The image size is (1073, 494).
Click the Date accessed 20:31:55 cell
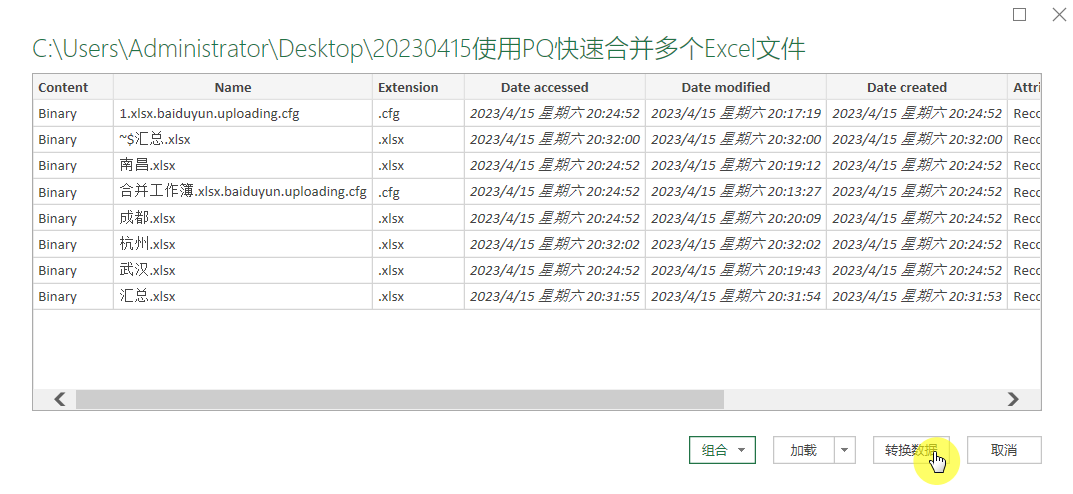(554, 296)
